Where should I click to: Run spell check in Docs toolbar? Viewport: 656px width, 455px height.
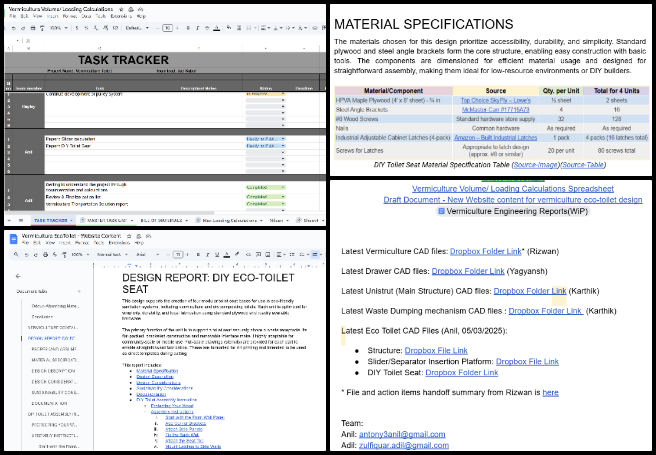(x=55, y=255)
